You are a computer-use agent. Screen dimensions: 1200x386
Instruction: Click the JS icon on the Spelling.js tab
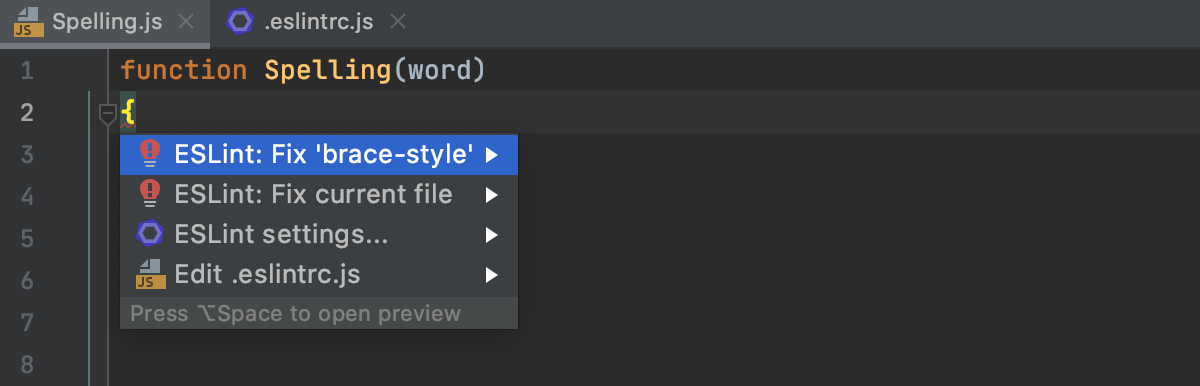click(x=28, y=22)
